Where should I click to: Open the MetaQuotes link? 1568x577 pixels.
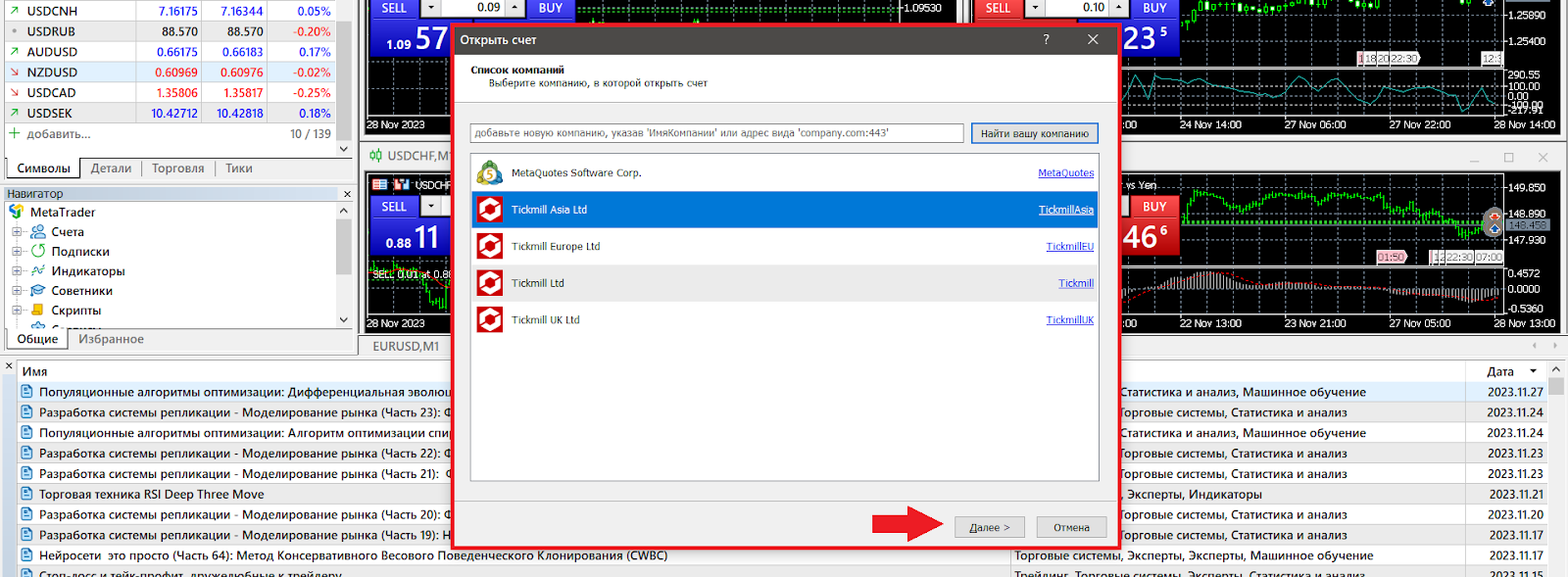(x=1066, y=173)
